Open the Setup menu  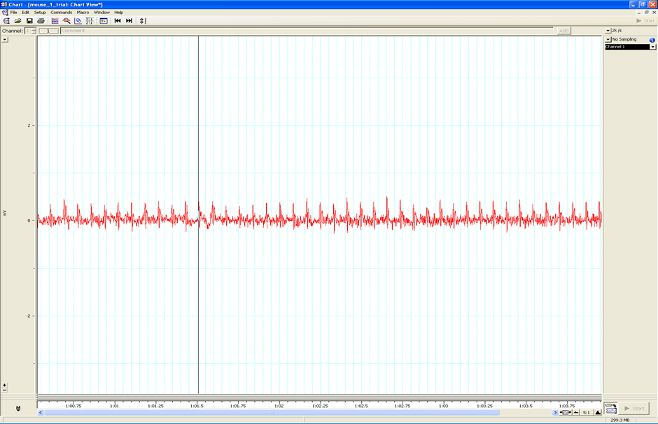[40, 13]
